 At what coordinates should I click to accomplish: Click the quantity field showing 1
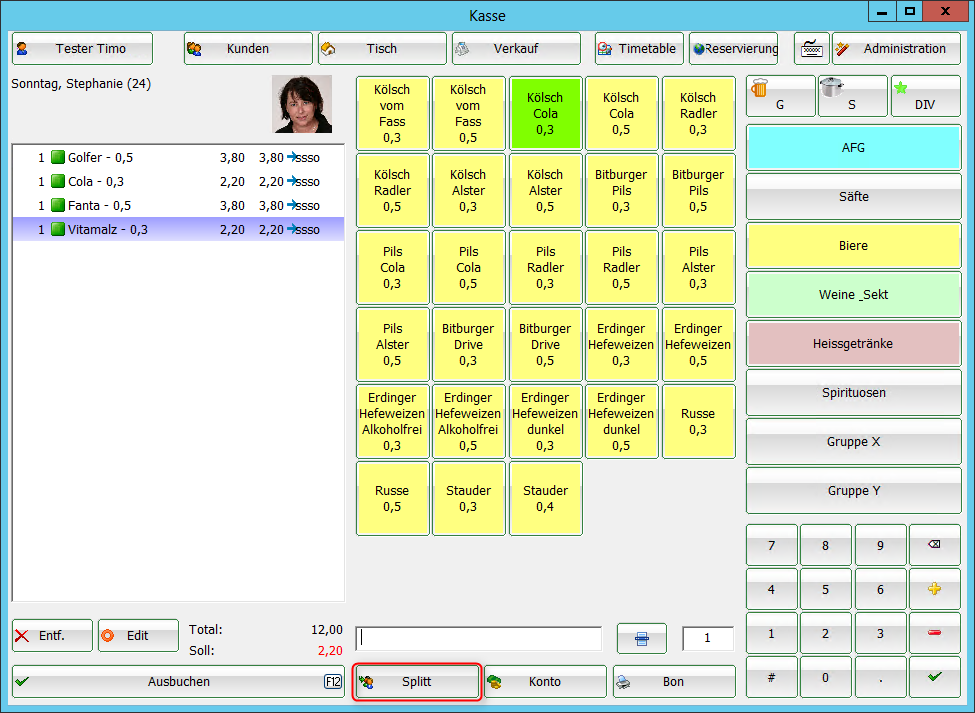tap(707, 639)
